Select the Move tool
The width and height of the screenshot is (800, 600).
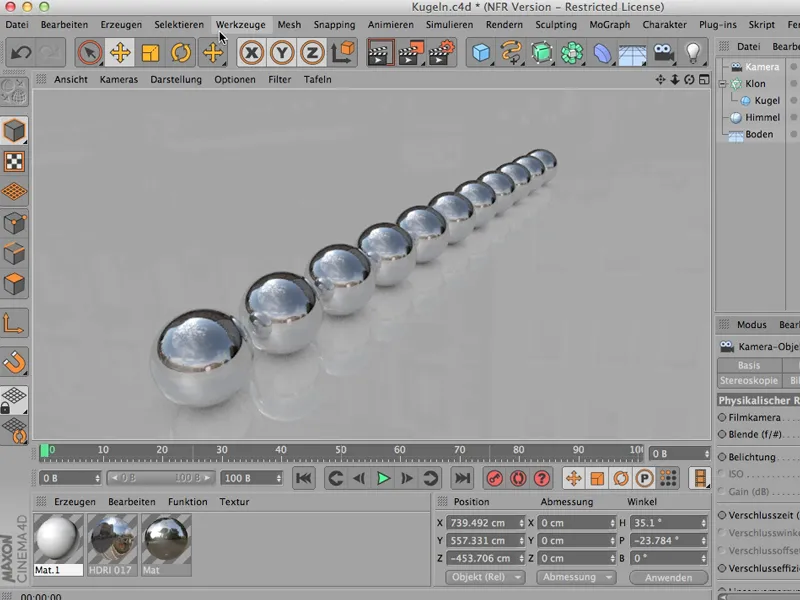tap(120, 53)
